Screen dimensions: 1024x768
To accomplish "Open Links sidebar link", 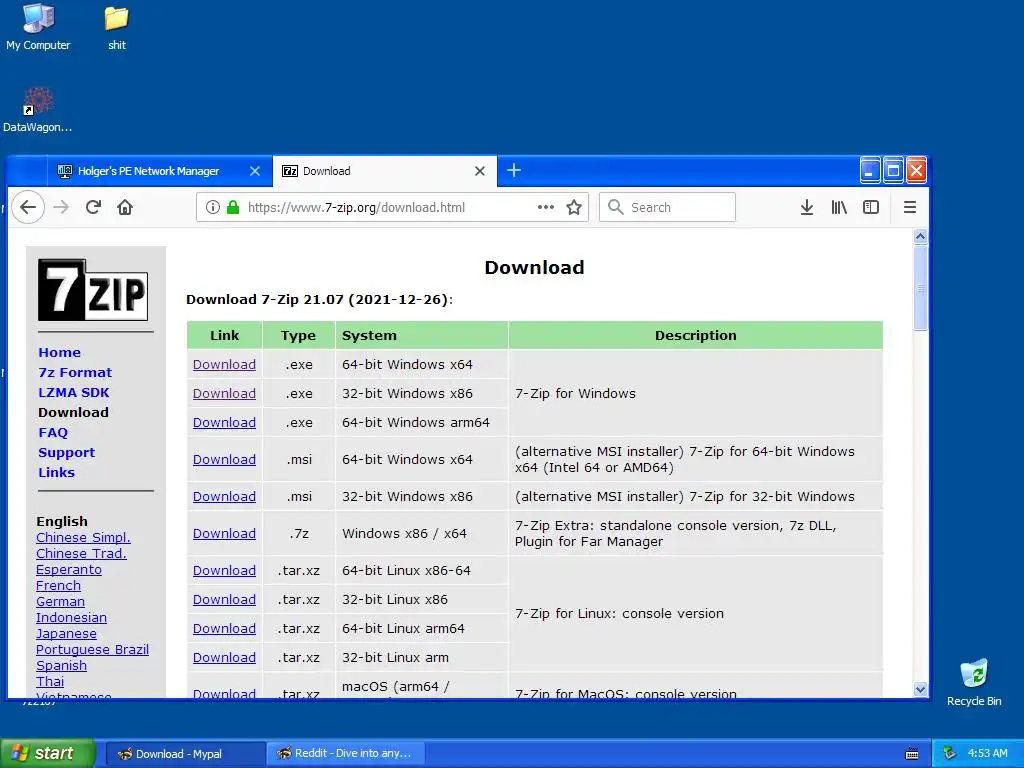I will pos(56,472).
